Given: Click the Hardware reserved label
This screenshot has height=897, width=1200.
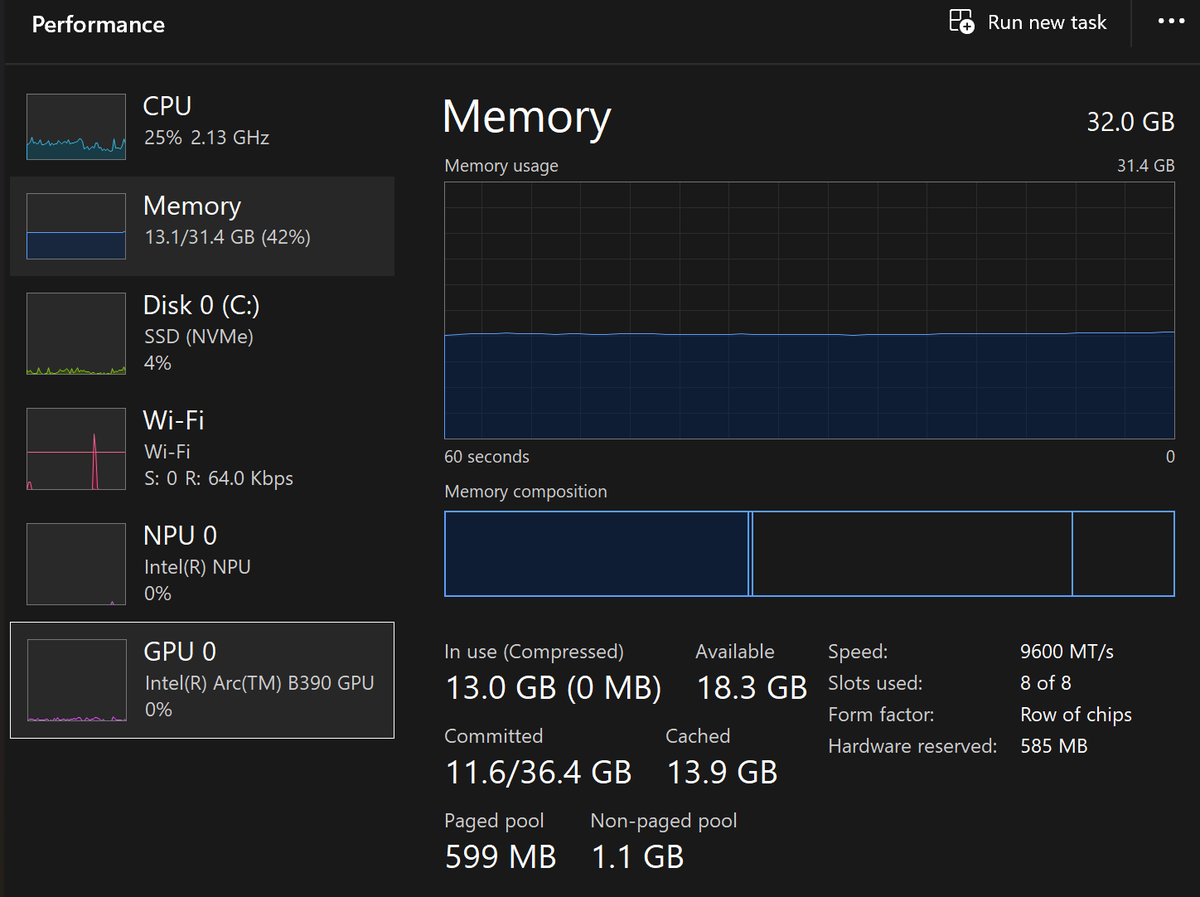Looking at the screenshot, I should point(912,747).
